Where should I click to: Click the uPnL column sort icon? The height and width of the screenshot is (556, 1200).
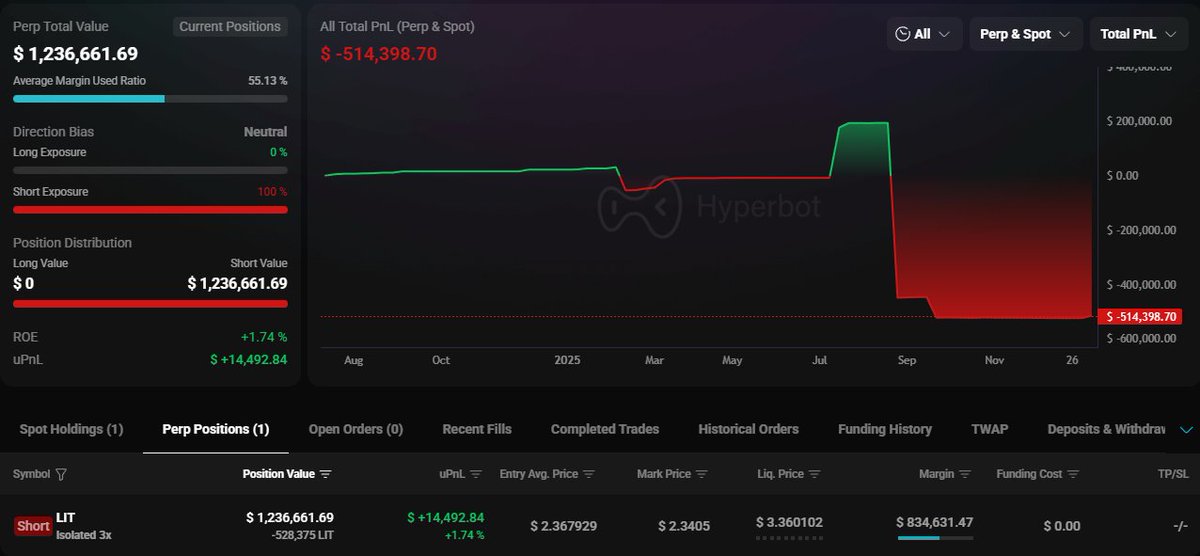click(x=476, y=474)
